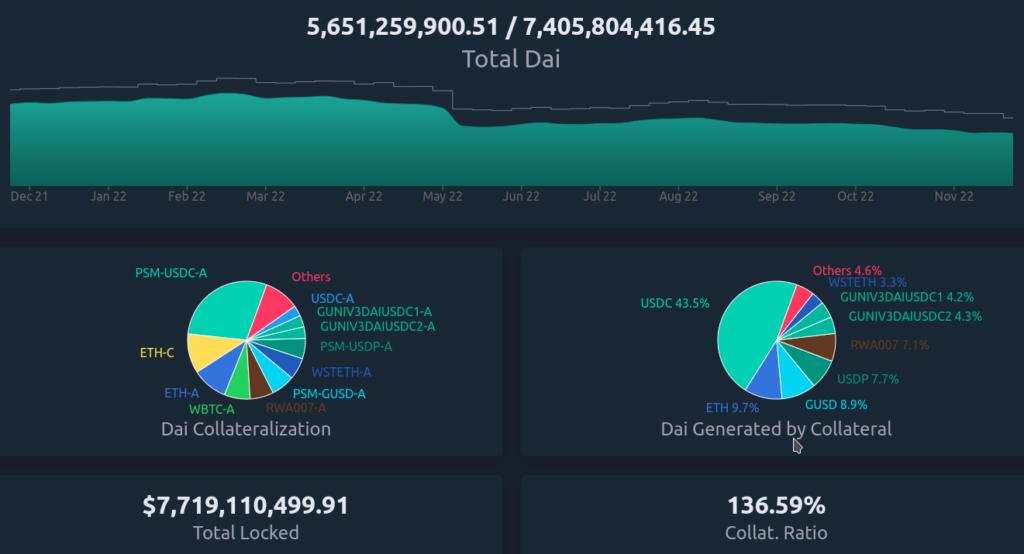Click the 136.59% Collat. Ratio figure
The image size is (1024, 554).
776,506
